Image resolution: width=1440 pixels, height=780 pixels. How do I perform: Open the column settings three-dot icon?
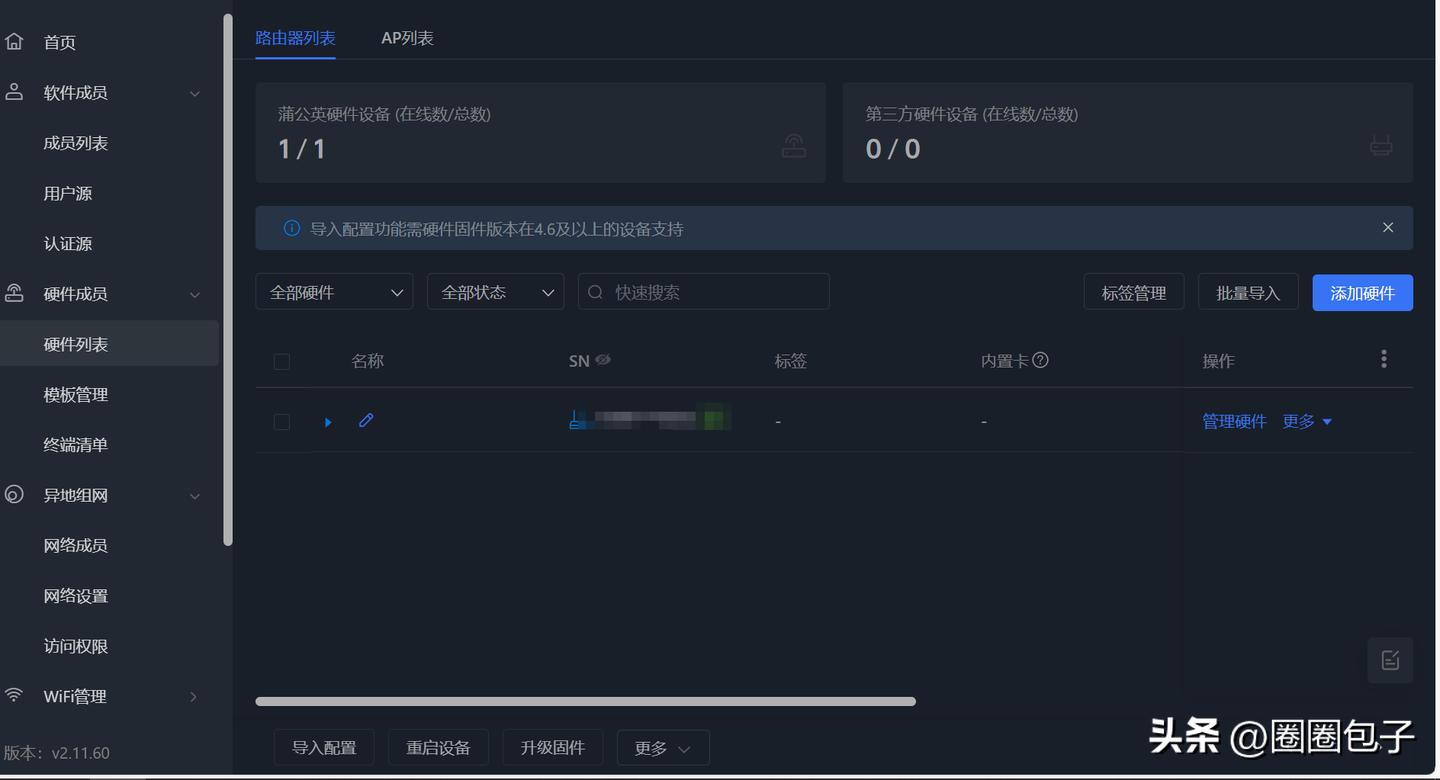click(1384, 358)
